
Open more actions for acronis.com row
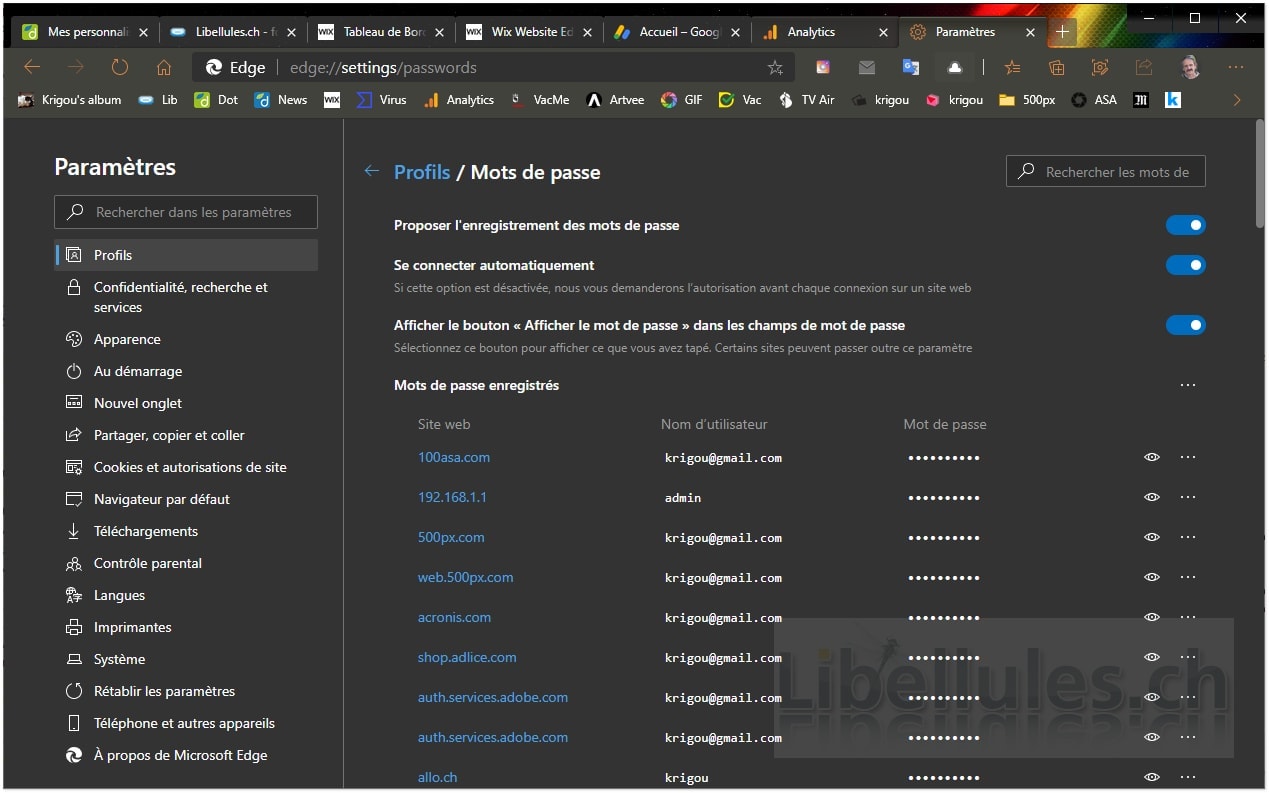(x=1188, y=617)
